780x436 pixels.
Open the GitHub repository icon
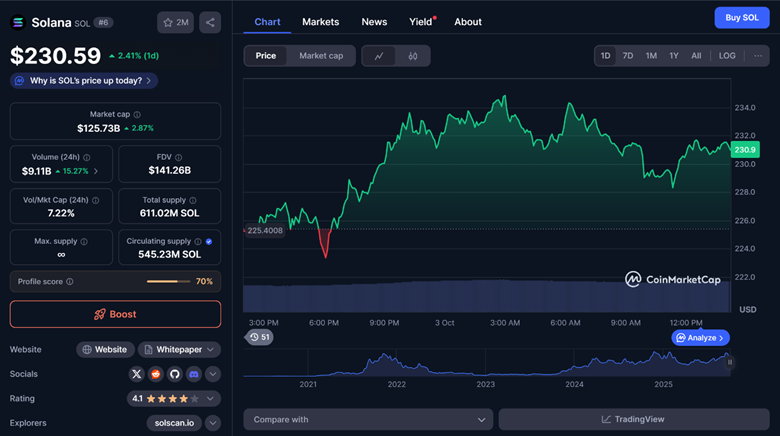coord(175,374)
